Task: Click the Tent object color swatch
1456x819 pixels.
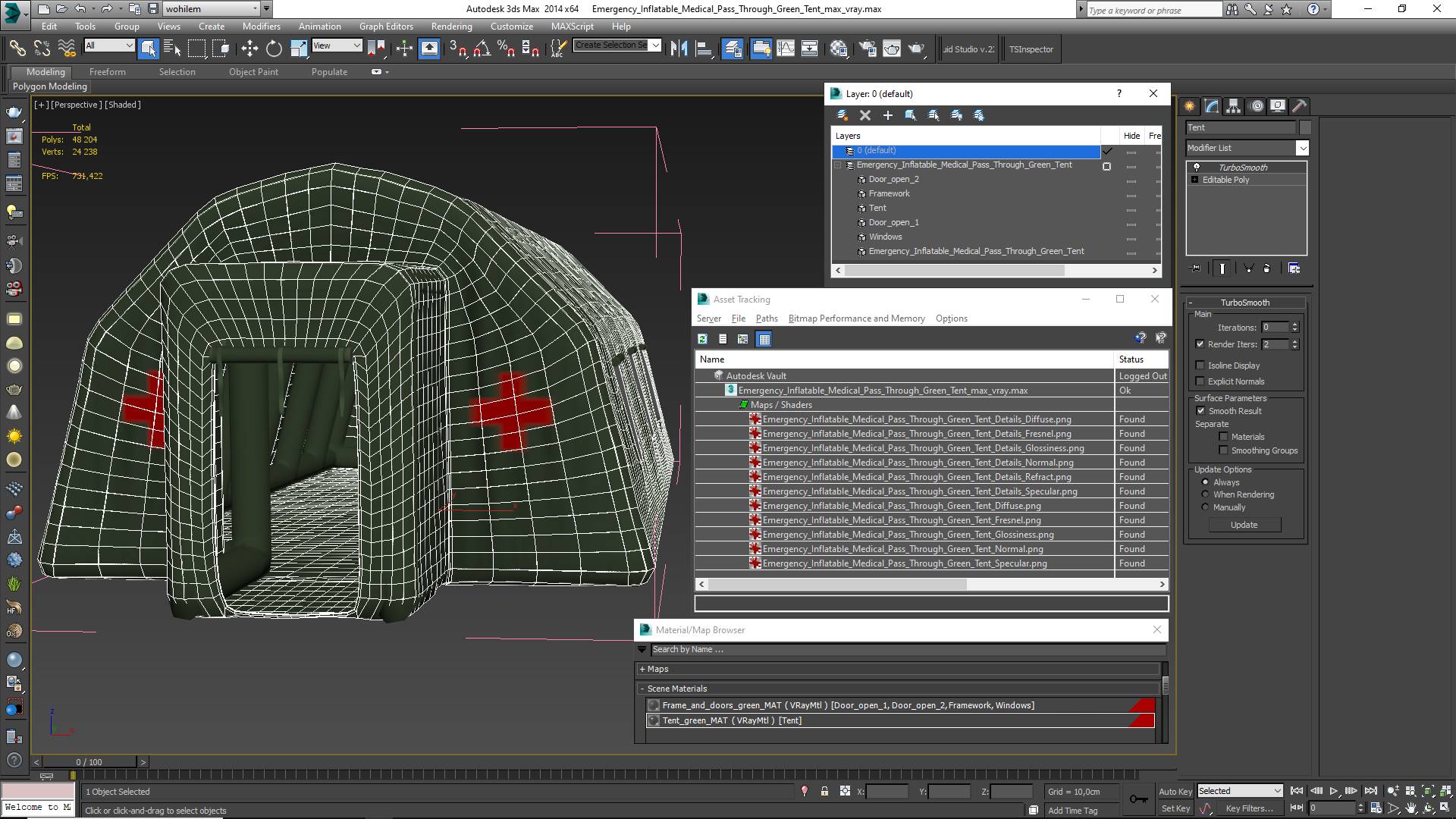Action: click(x=1305, y=127)
